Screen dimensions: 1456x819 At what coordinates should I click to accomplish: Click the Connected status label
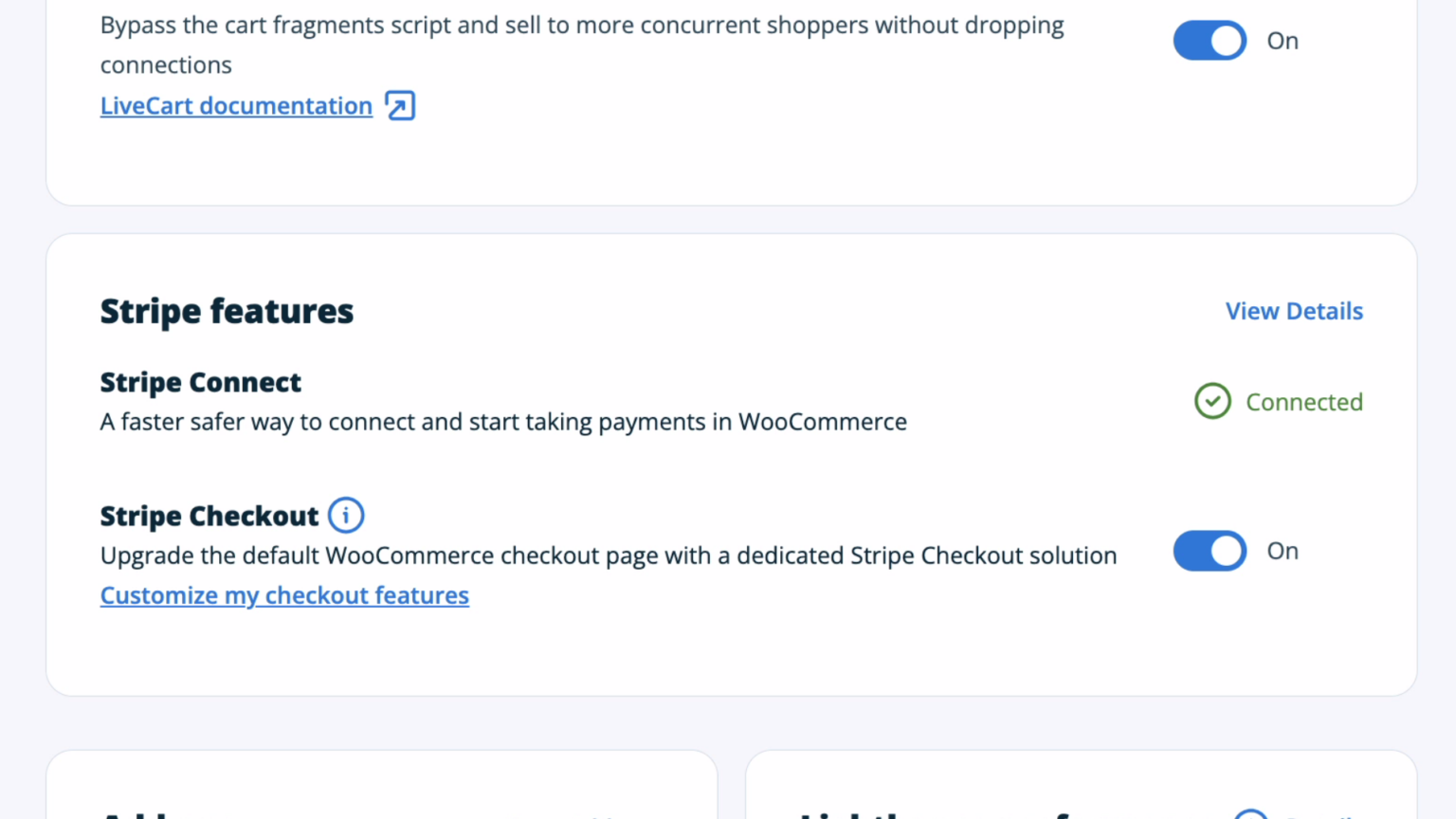click(1304, 402)
